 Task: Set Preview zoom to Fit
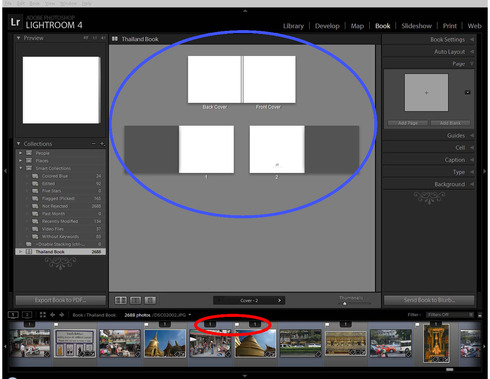[x=86, y=38]
